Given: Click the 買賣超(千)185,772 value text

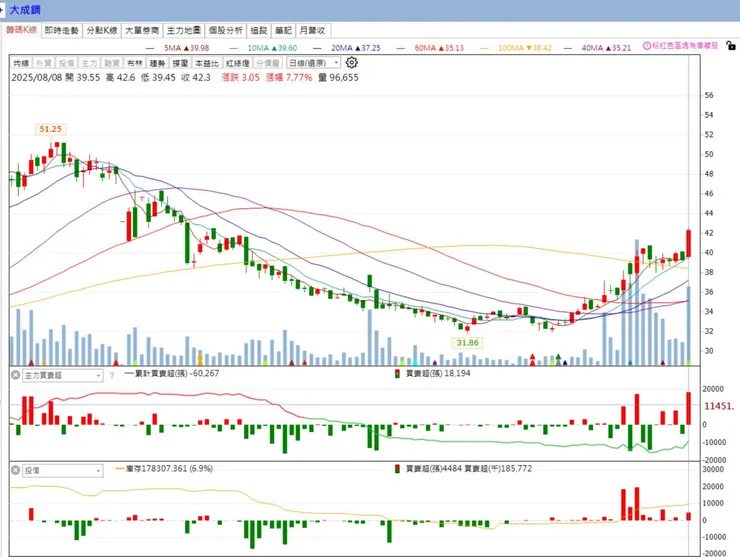Looking at the screenshot, I should (498, 469).
